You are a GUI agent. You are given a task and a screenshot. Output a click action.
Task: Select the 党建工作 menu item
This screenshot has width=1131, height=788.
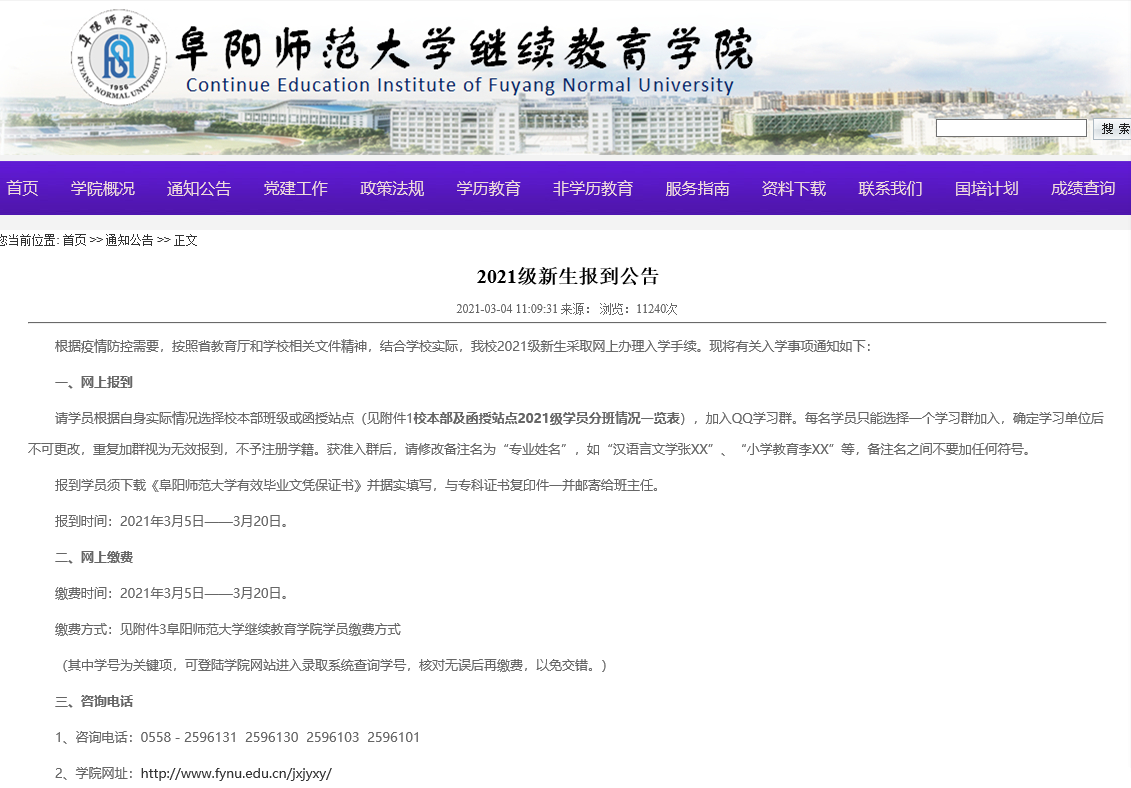point(295,189)
